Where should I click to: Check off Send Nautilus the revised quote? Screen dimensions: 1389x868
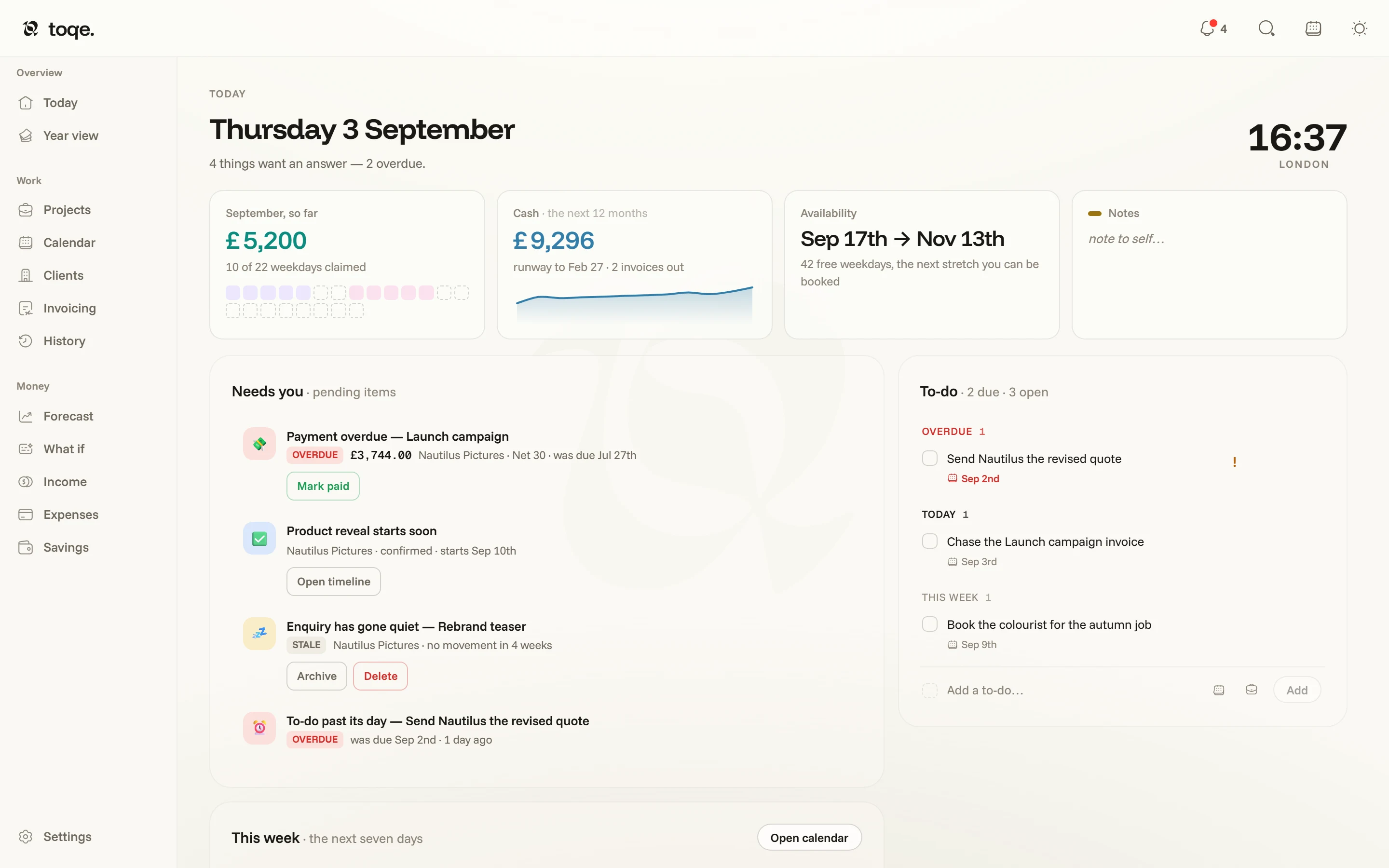point(930,458)
